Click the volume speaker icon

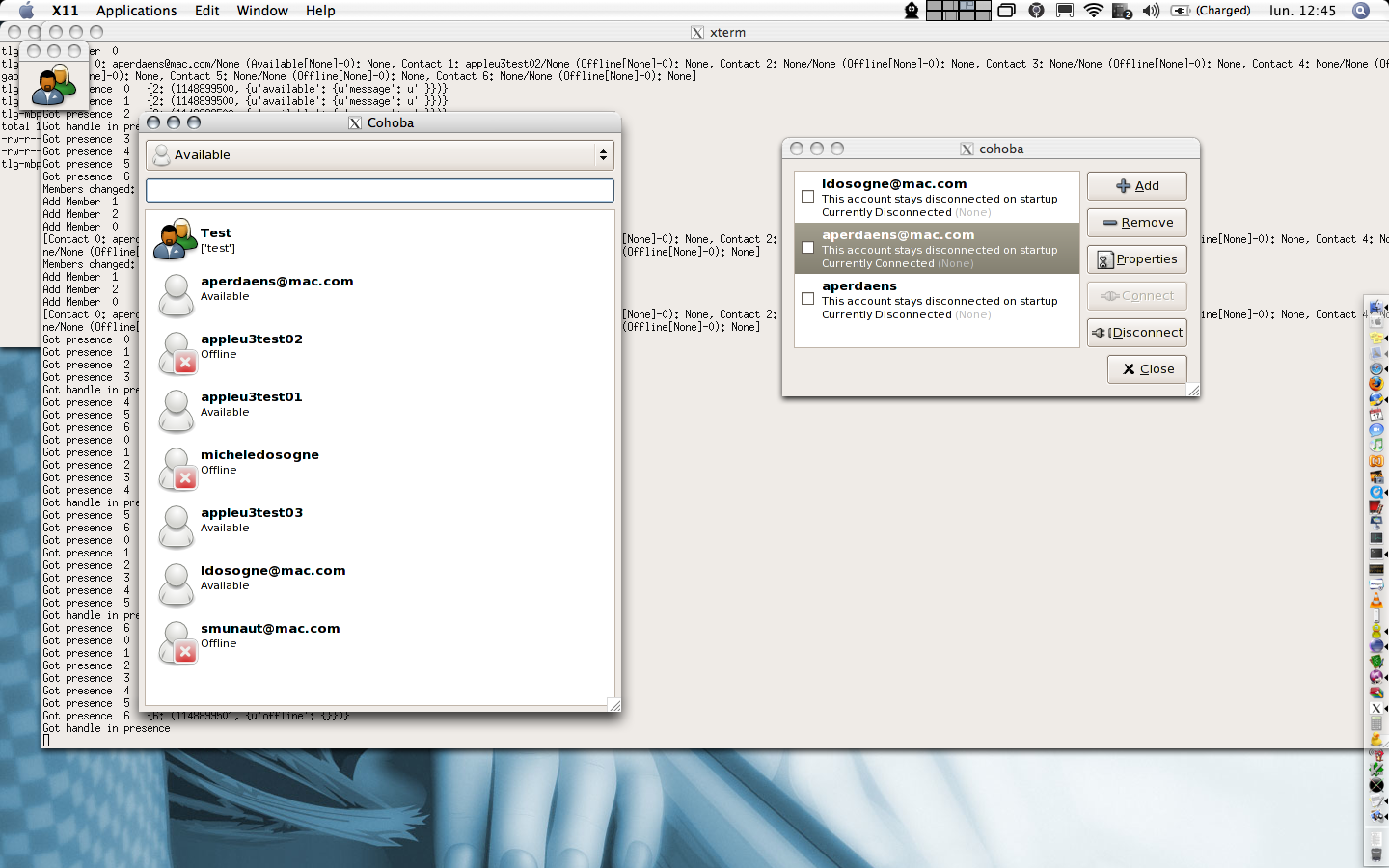pos(1151,11)
